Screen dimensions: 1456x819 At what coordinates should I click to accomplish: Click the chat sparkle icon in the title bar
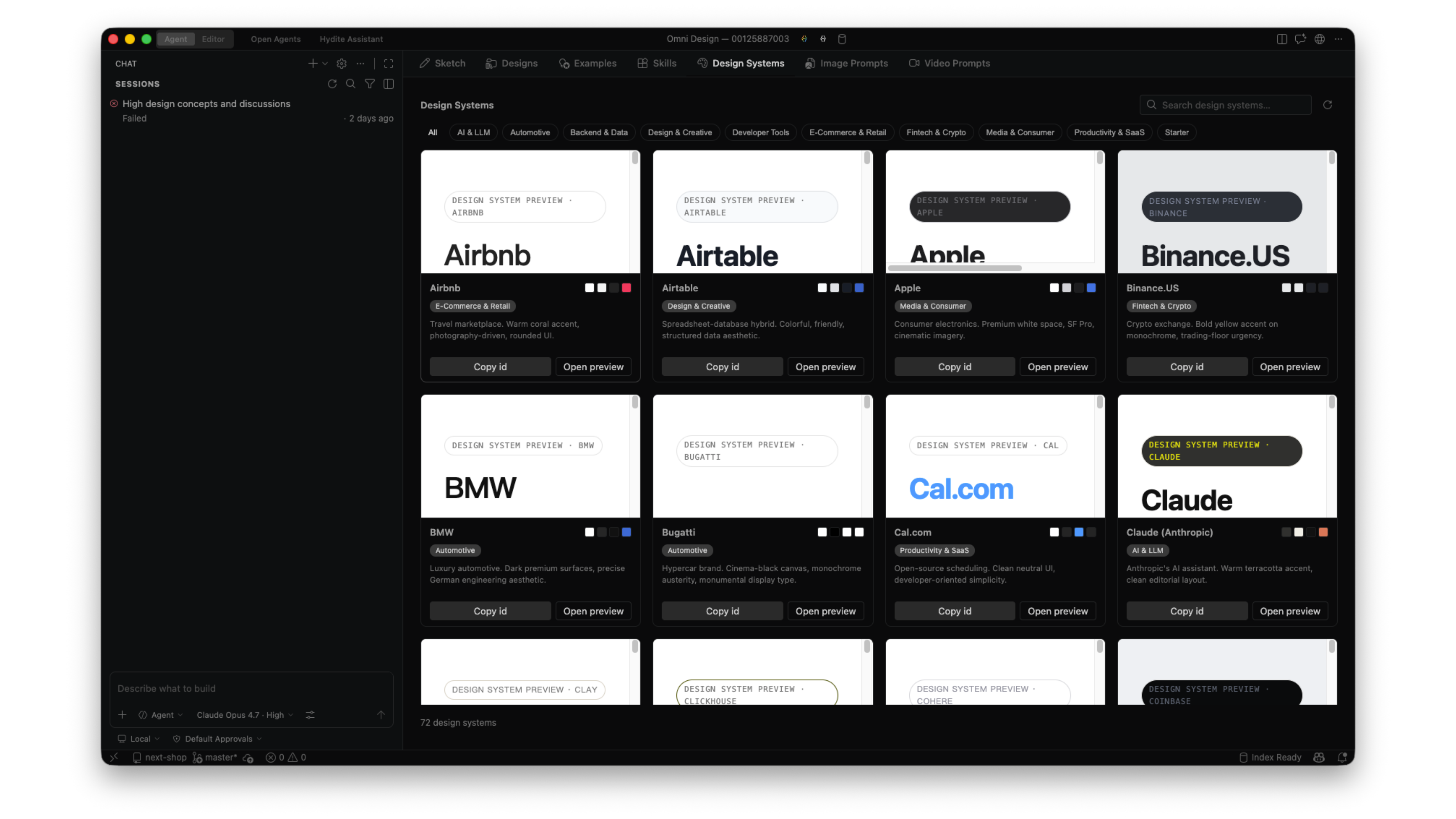pos(1300,39)
